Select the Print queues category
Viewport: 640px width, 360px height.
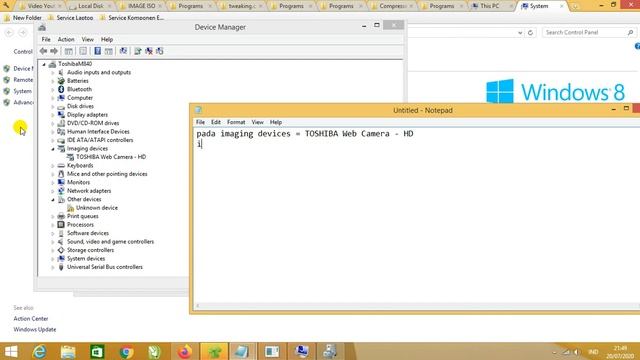82,216
